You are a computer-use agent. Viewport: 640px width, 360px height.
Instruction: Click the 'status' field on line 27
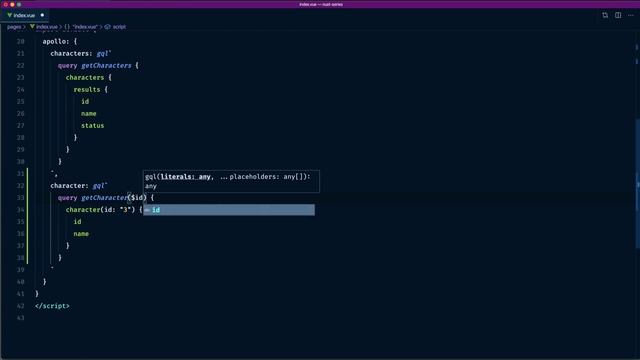click(x=93, y=125)
